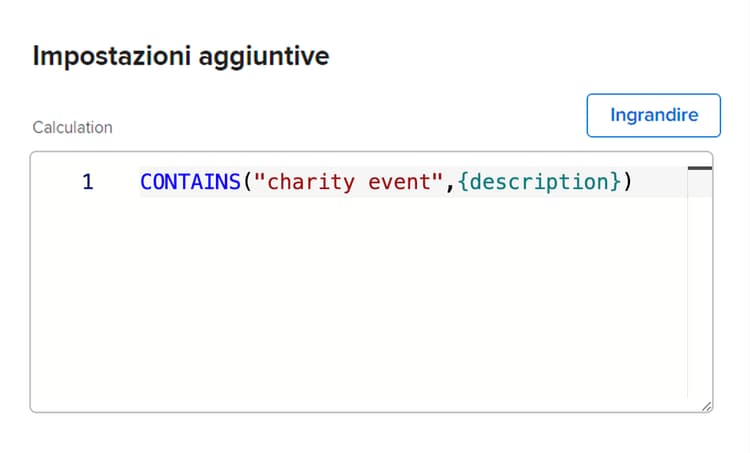The image size is (750, 453).
Task: Click the highlighted line space right of the formula
Action: [660, 182]
